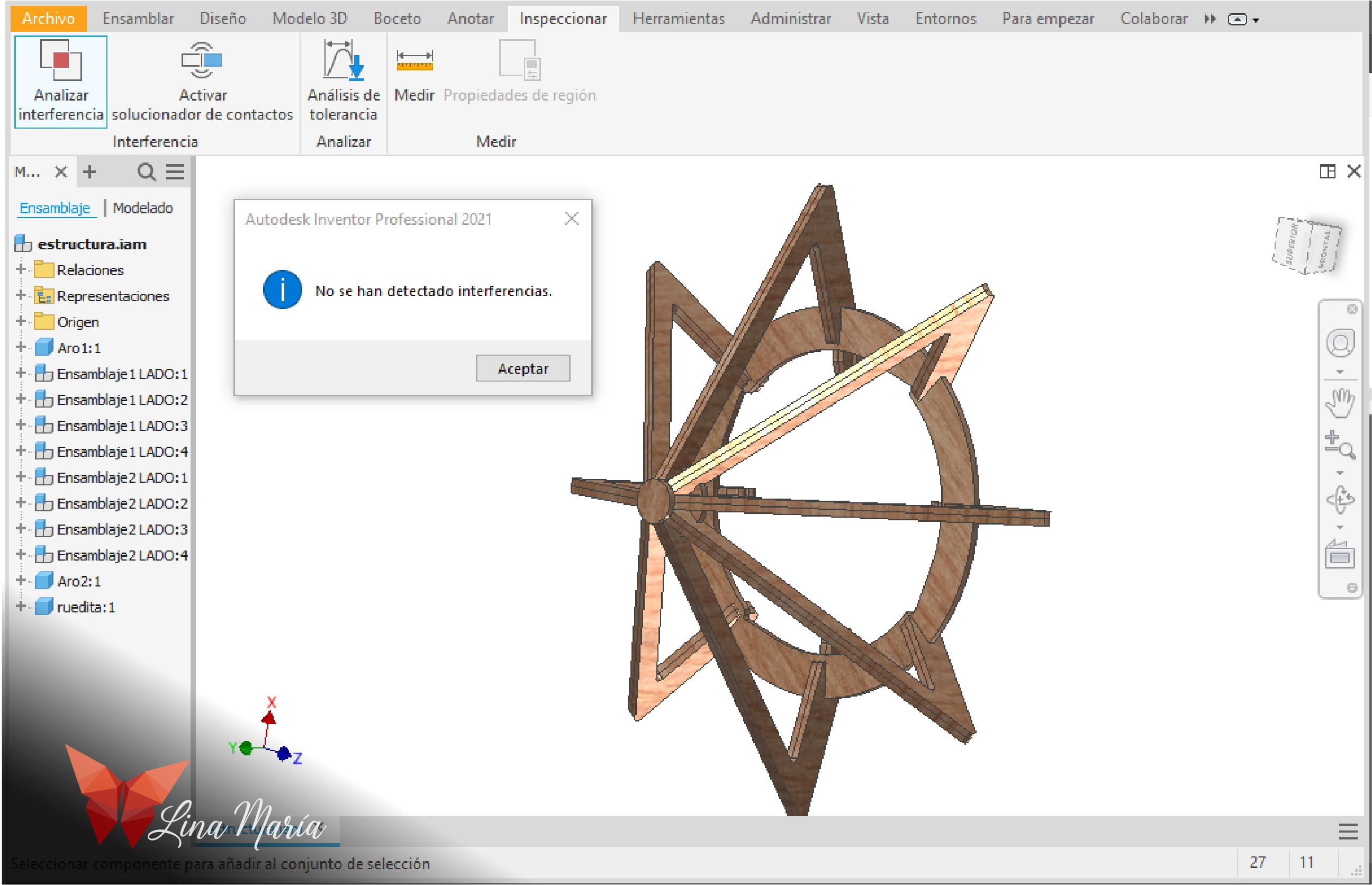This screenshot has width=1372, height=885.
Task: Add a new browser panel tab
Action: (89, 172)
